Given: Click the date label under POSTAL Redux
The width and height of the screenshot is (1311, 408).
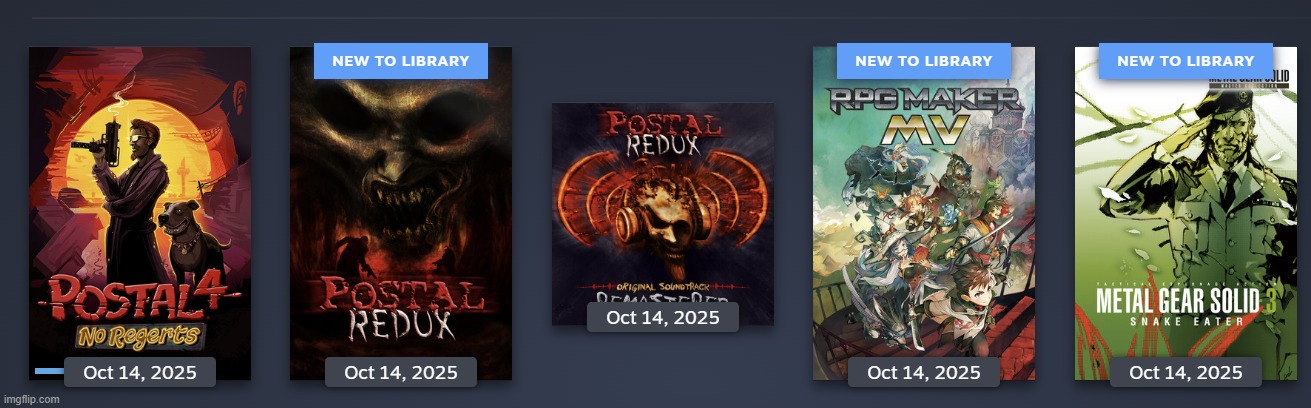Looking at the screenshot, I should click(401, 372).
